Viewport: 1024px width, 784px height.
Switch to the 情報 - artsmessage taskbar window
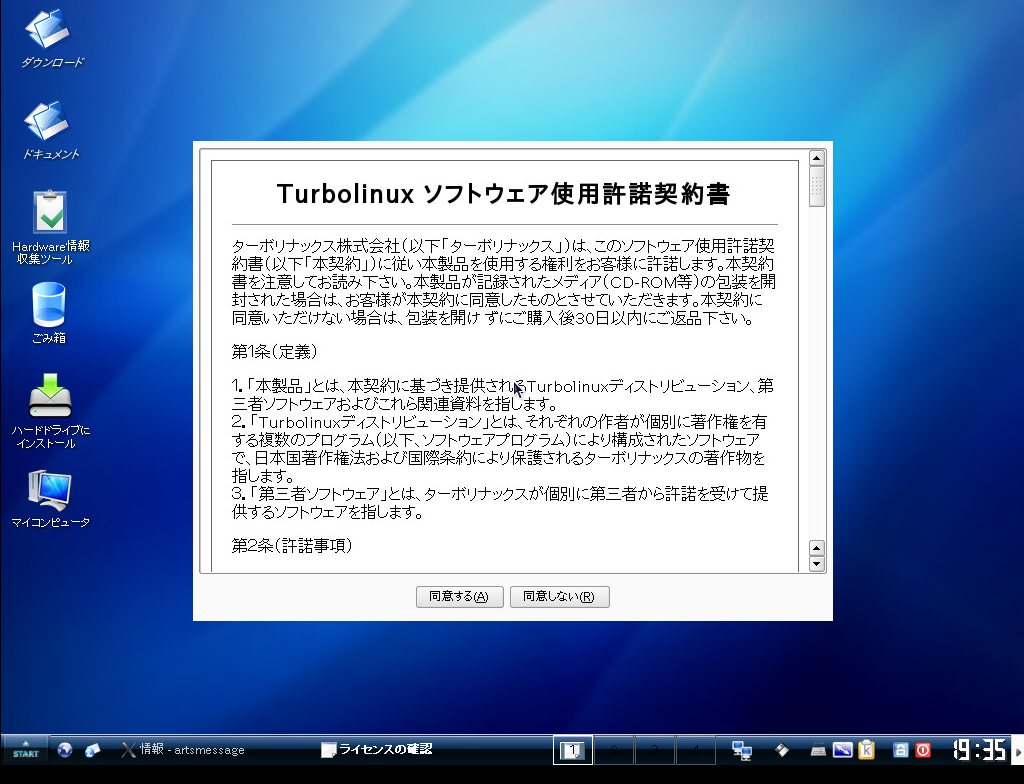pos(183,749)
